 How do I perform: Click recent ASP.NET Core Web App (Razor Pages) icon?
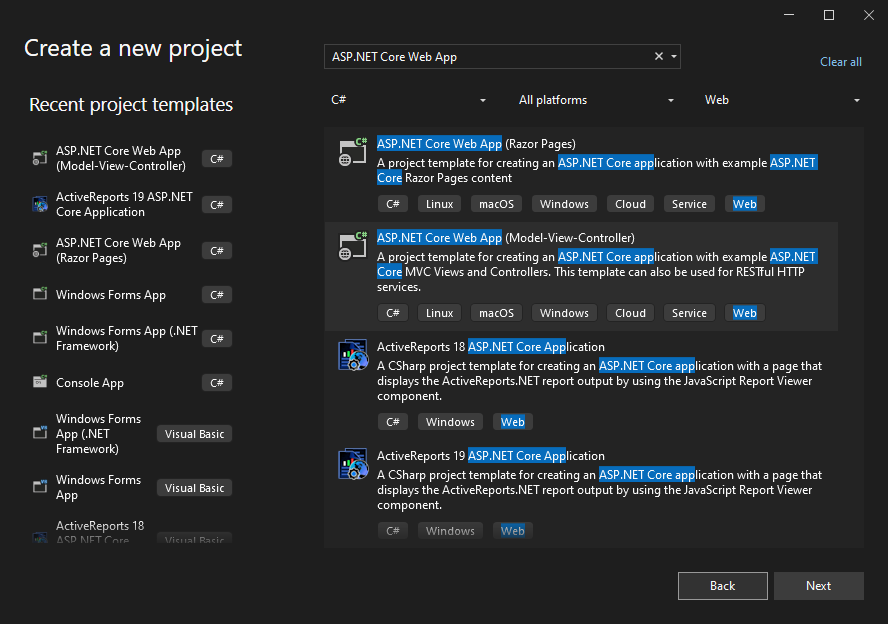pos(40,250)
